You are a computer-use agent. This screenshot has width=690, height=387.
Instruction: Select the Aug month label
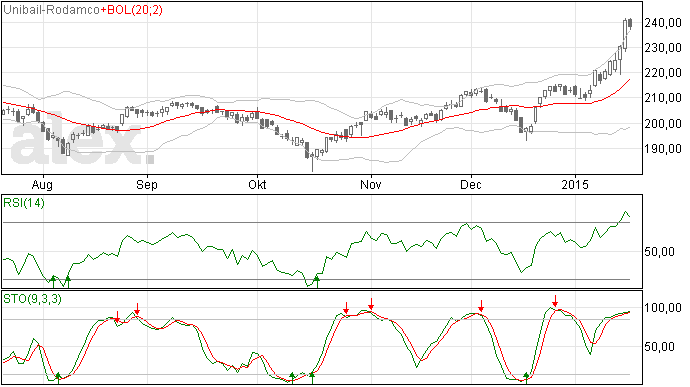(x=42, y=184)
